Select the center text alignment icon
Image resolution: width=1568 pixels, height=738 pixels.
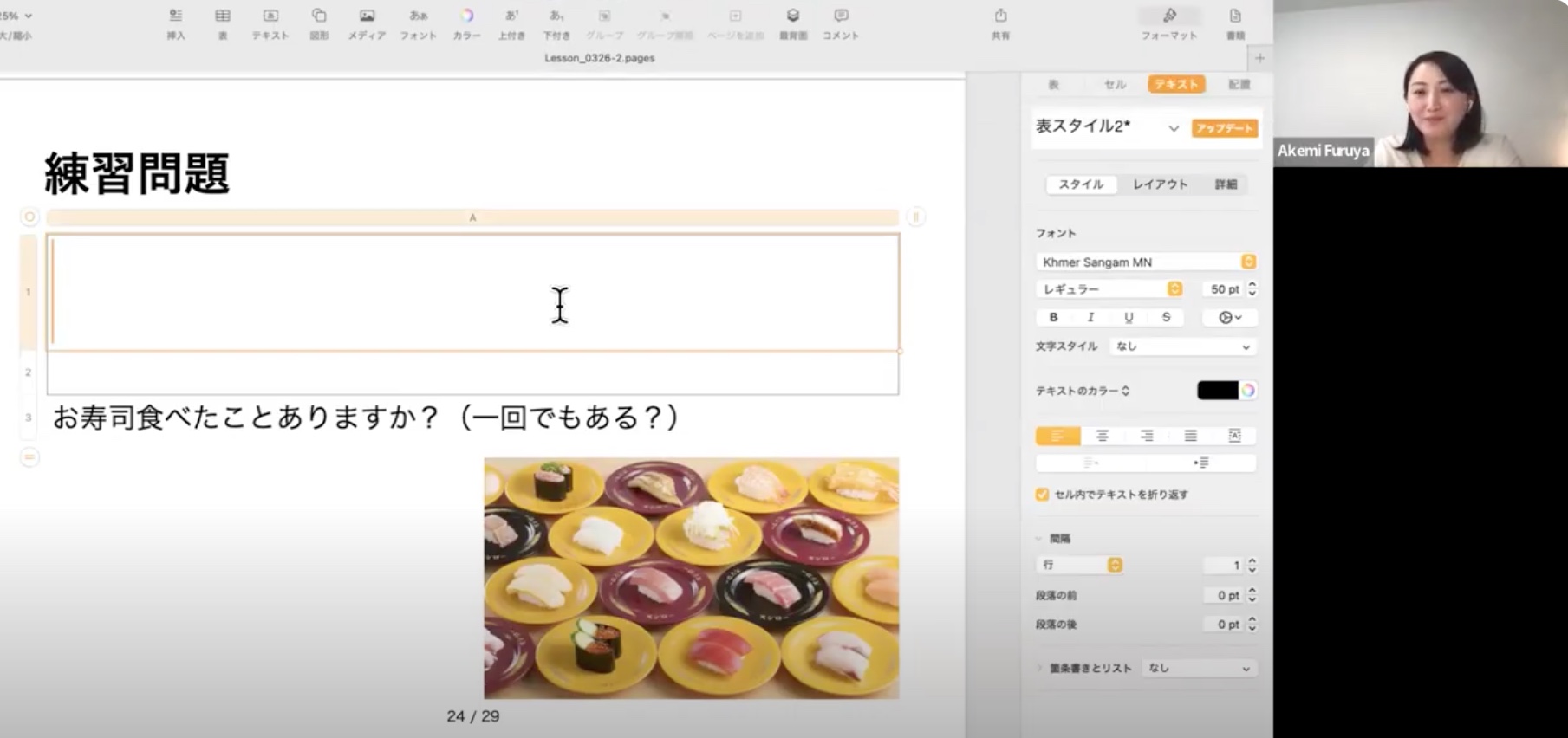click(1102, 436)
